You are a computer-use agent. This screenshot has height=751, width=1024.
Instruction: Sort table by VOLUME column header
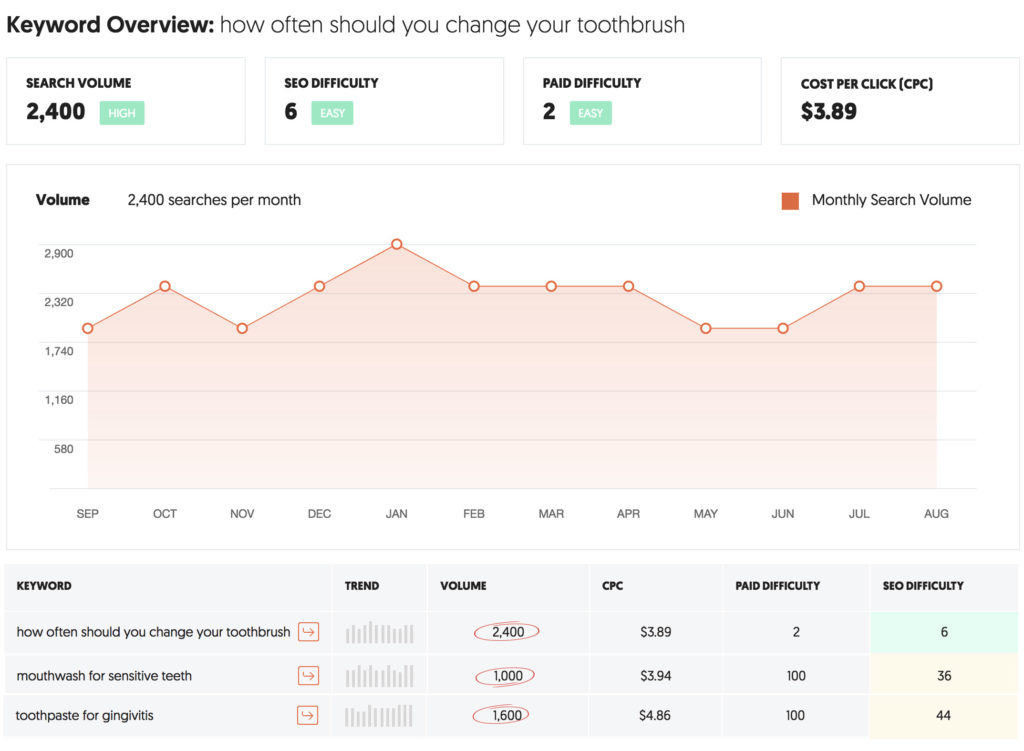[463, 586]
